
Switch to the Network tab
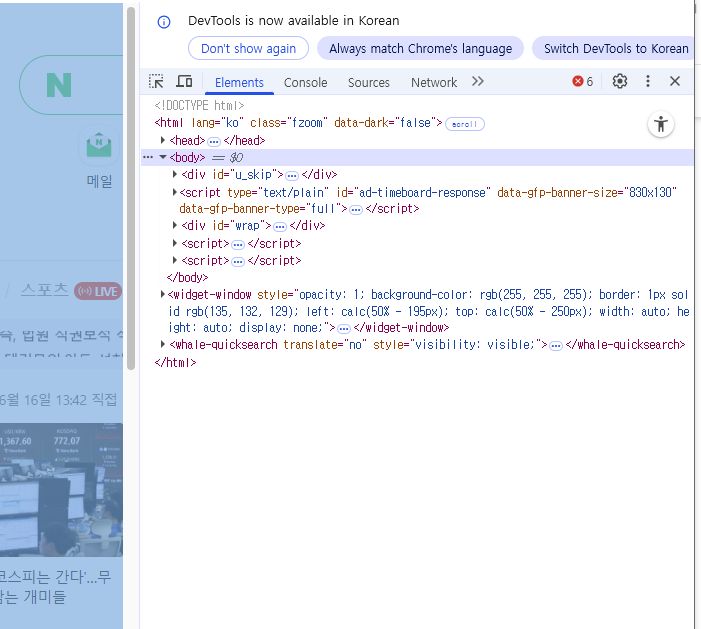pyautogui.click(x=434, y=83)
